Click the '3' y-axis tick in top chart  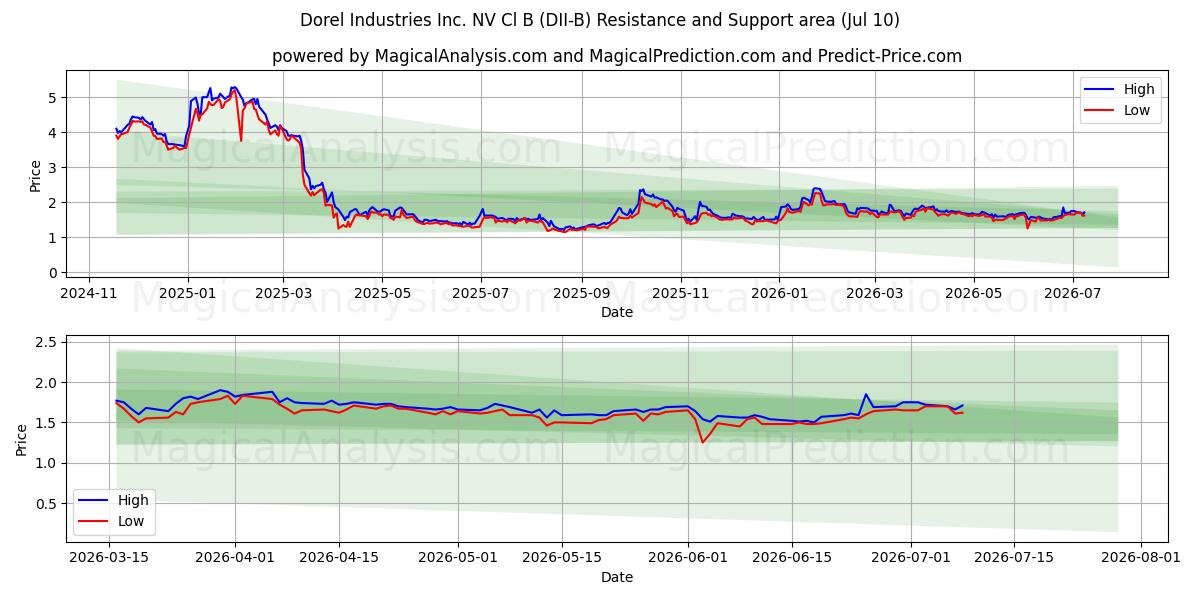coord(55,168)
